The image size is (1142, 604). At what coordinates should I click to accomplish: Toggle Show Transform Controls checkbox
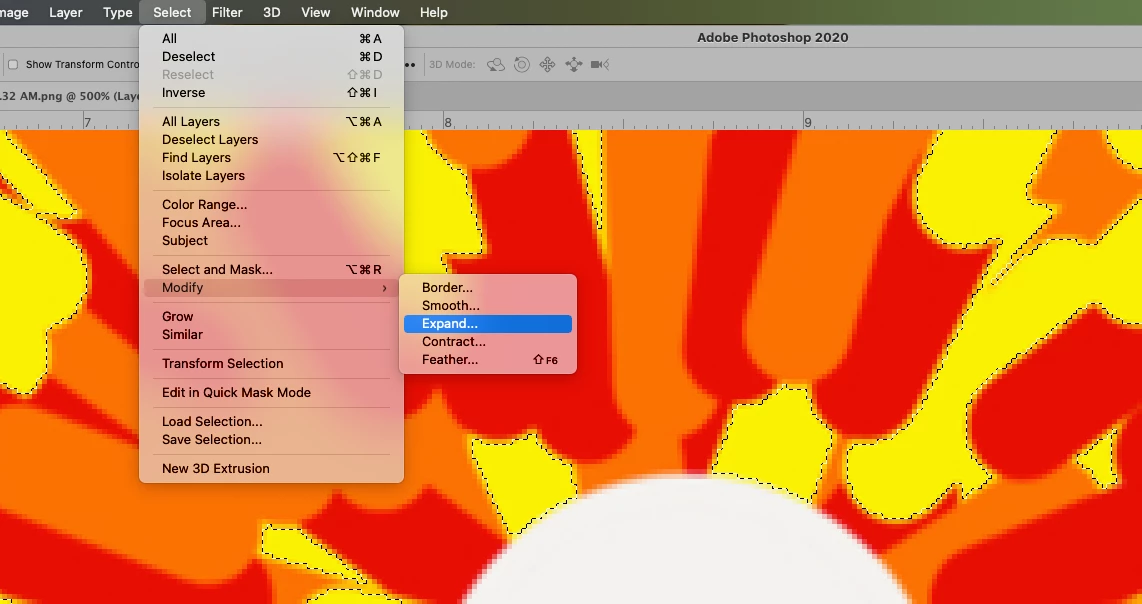pyautogui.click(x=12, y=65)
